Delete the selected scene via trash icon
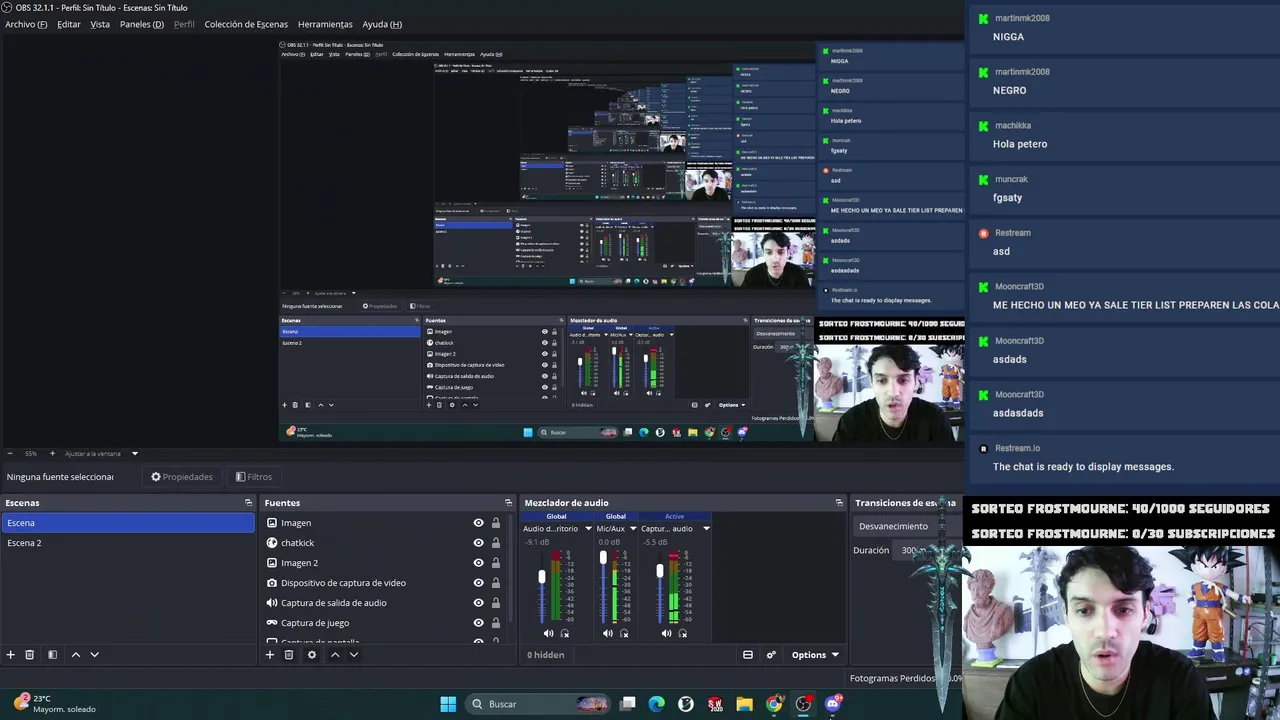Screen dimensions: 1280x720 [x=30, y=655]
